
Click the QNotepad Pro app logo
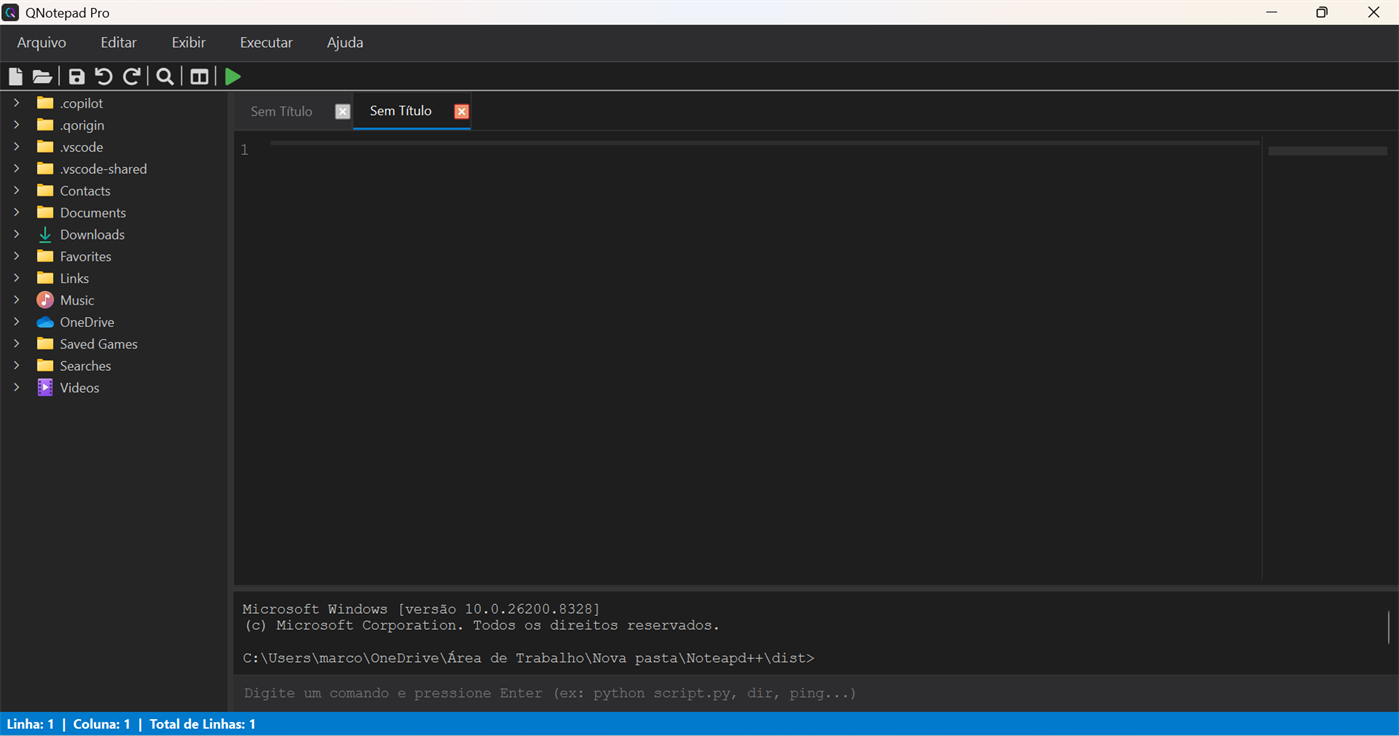[x=11, y=12]
